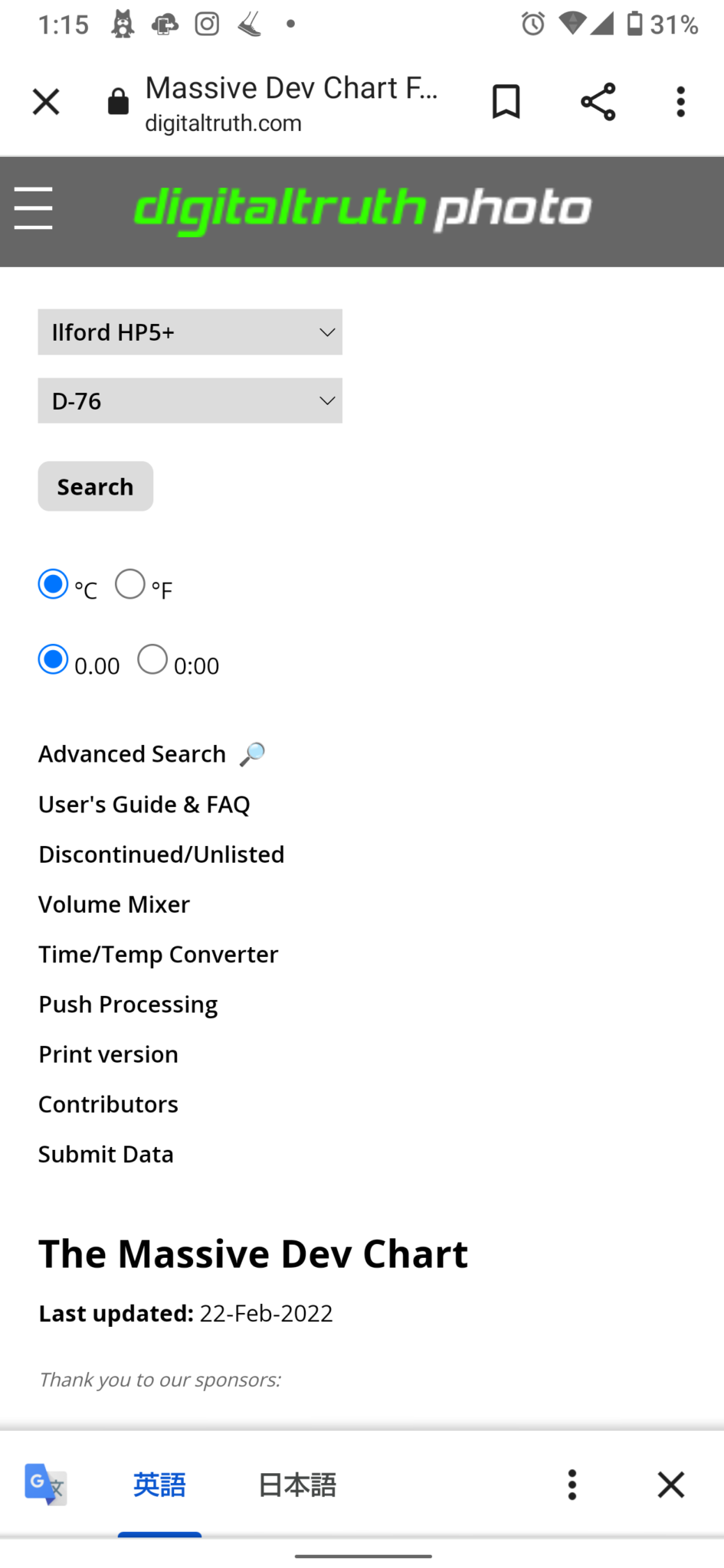Open the Time/Temp Converter link
This screenshot has width=724, height=1568.
click(x=159, y=955)
